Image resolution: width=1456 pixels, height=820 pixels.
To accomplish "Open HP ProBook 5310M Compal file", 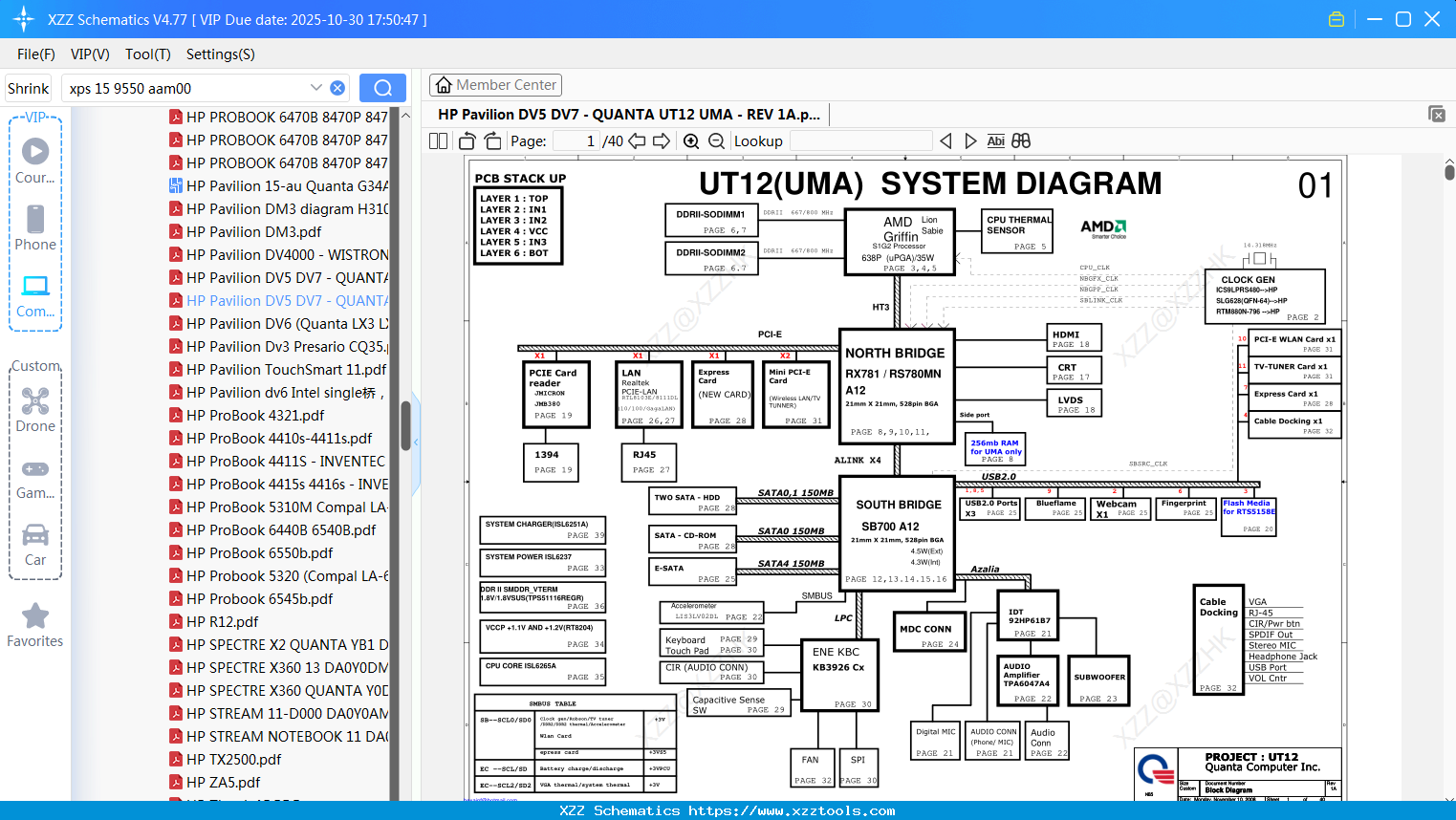I will (x=278, y=507).
